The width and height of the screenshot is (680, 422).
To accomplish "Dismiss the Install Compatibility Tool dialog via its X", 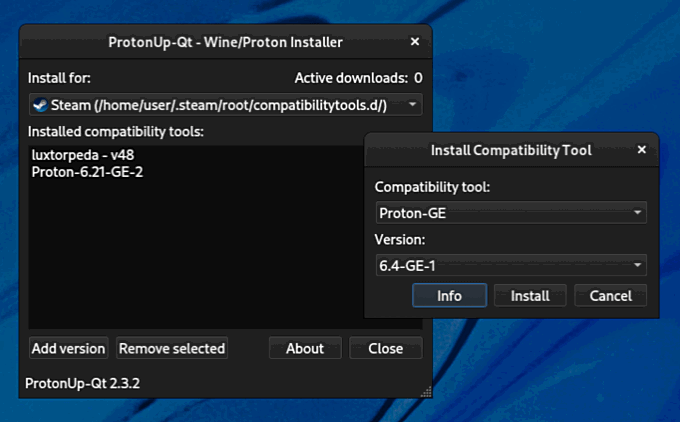I will [642, 150].
